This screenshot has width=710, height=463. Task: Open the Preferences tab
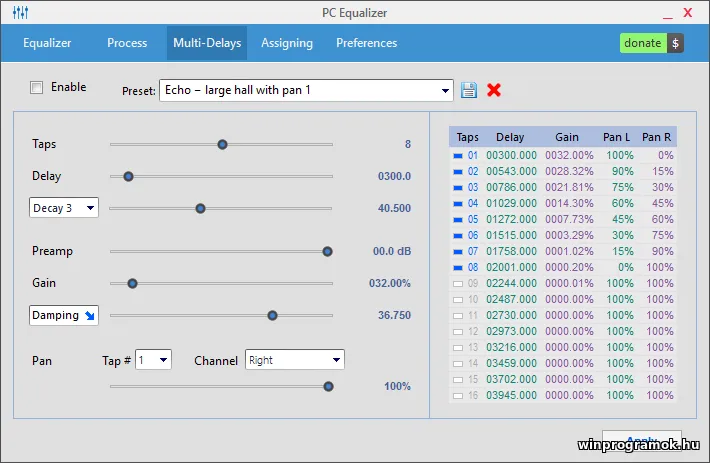(366, 43)
